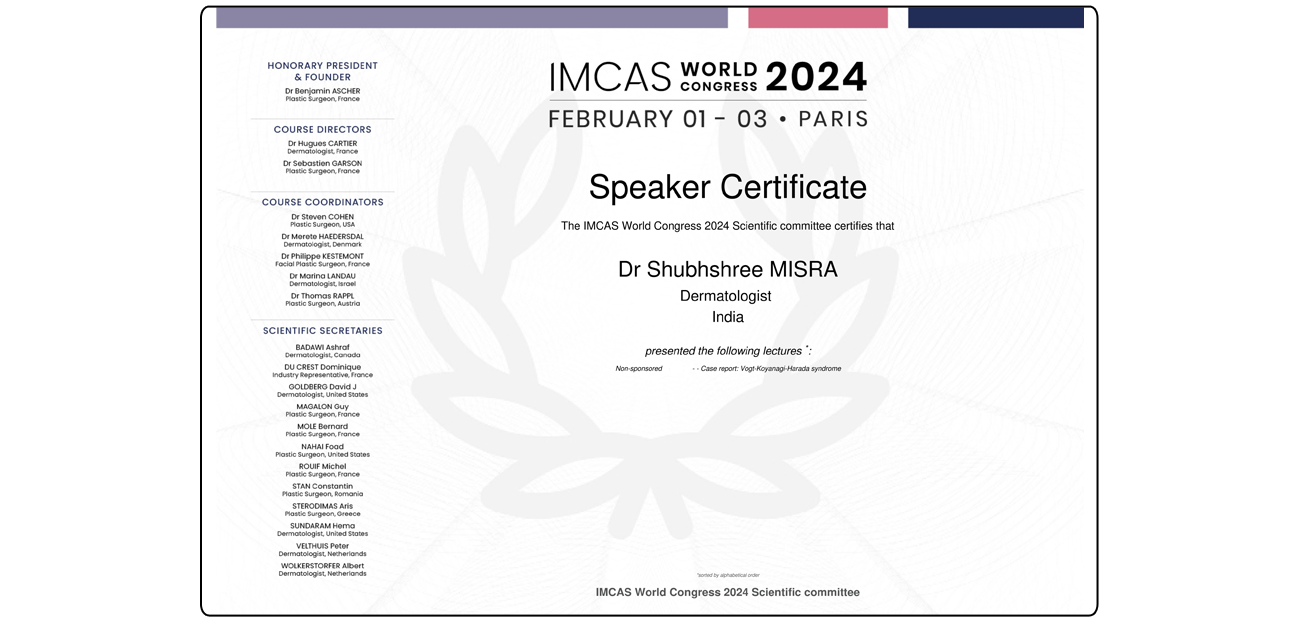
Task: Select the name "SUNDARAM Hema"
Action: click(x=322, y=526)
